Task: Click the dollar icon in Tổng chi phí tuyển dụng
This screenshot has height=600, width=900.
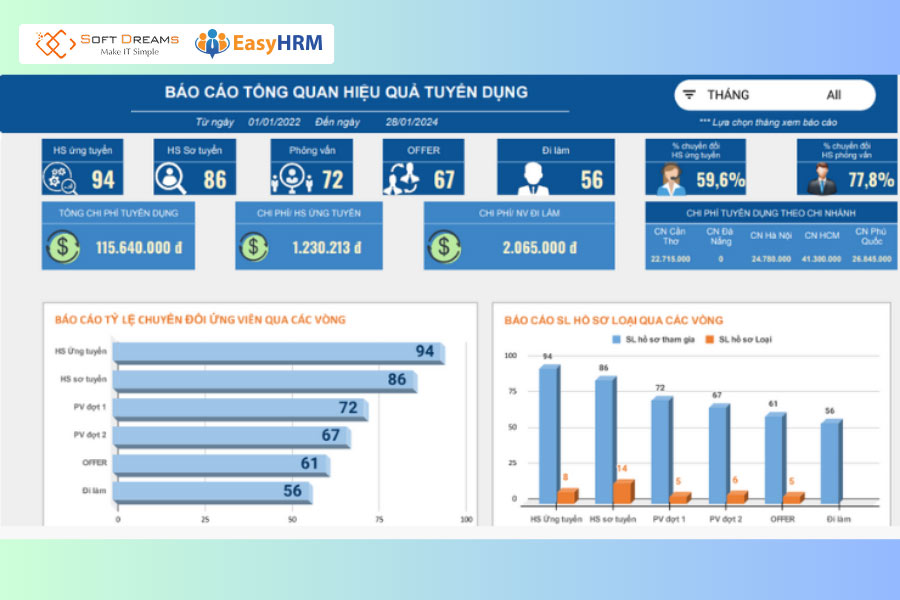Action: [x=62, y=247]
